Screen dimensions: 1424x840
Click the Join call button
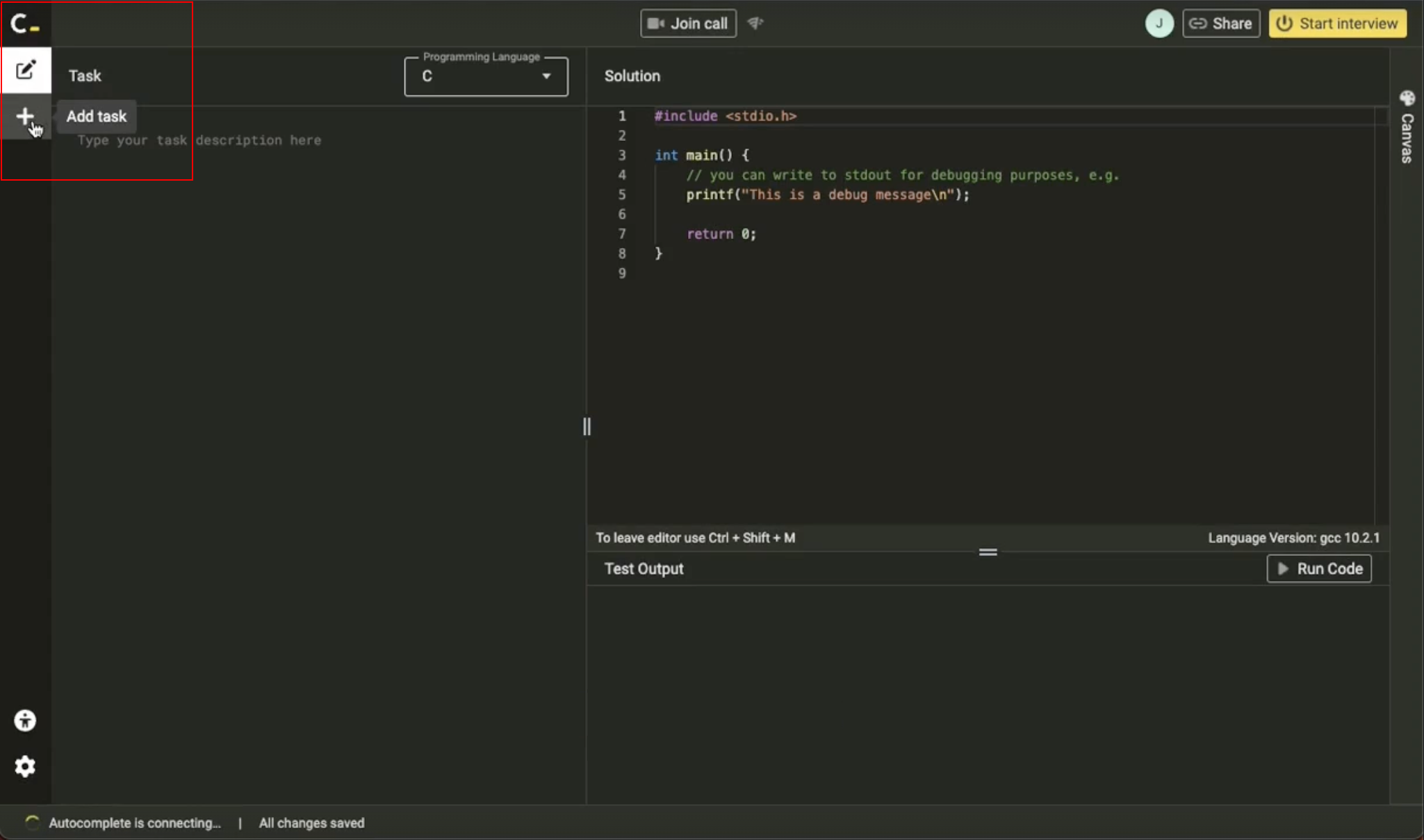688,24
